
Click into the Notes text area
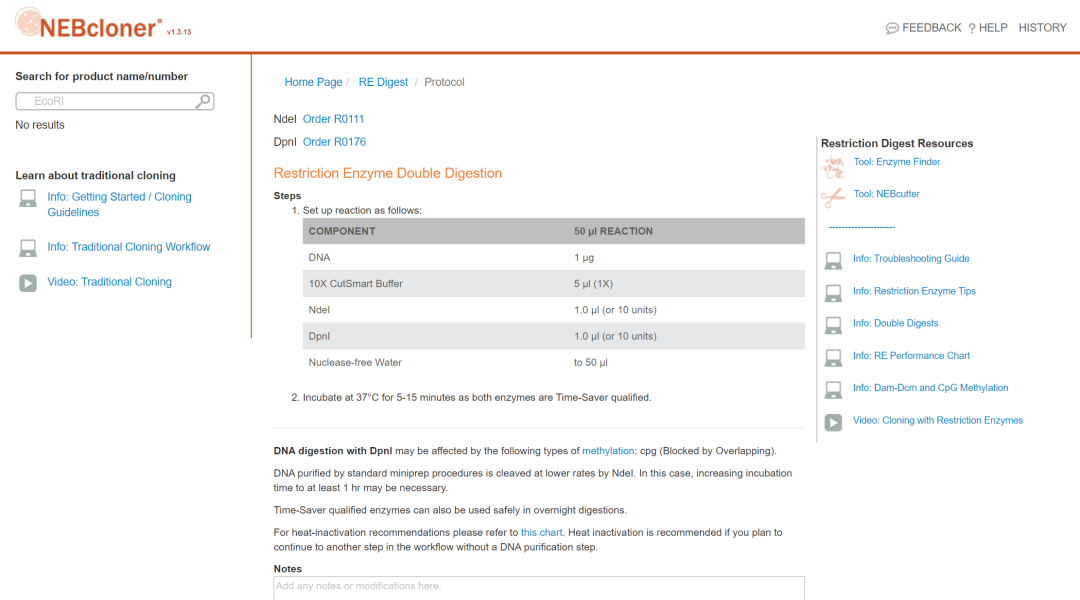click(539, 588)
